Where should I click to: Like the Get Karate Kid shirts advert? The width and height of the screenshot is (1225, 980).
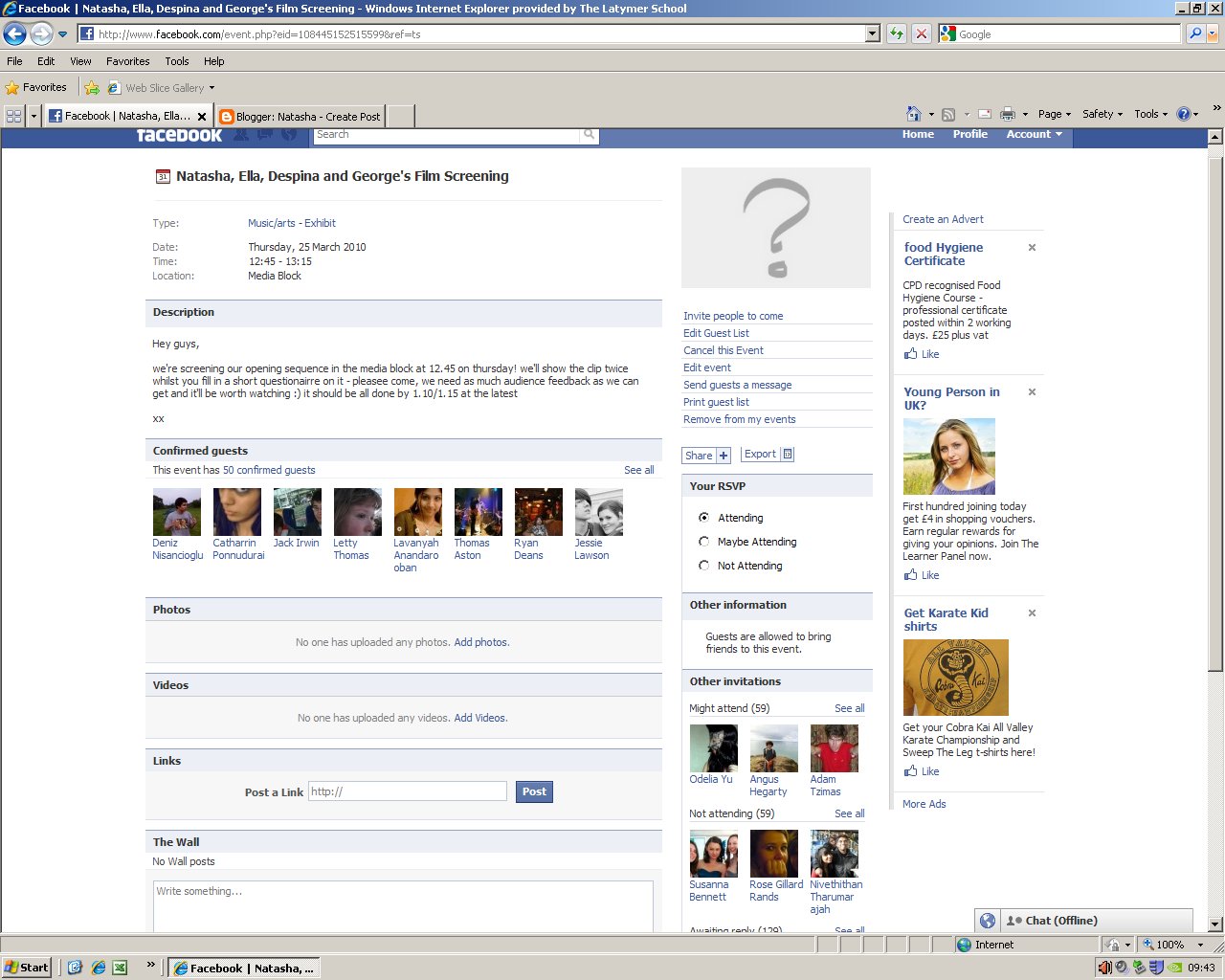(922, 771)
